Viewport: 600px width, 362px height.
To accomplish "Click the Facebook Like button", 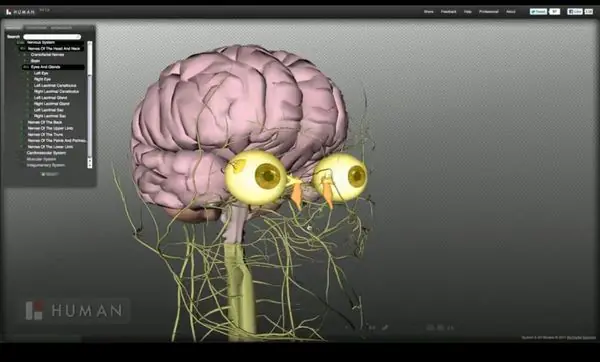I will 575,12.
